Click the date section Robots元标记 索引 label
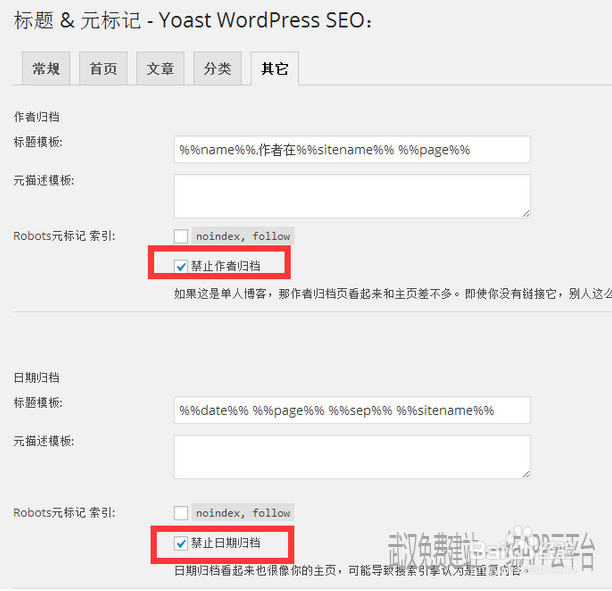The height and width of the screenshot is (591, 612). (x=64, y=513)
